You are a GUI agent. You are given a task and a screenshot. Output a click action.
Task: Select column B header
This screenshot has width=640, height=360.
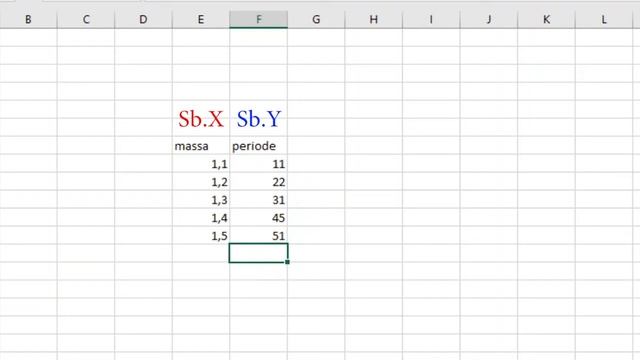28,20
